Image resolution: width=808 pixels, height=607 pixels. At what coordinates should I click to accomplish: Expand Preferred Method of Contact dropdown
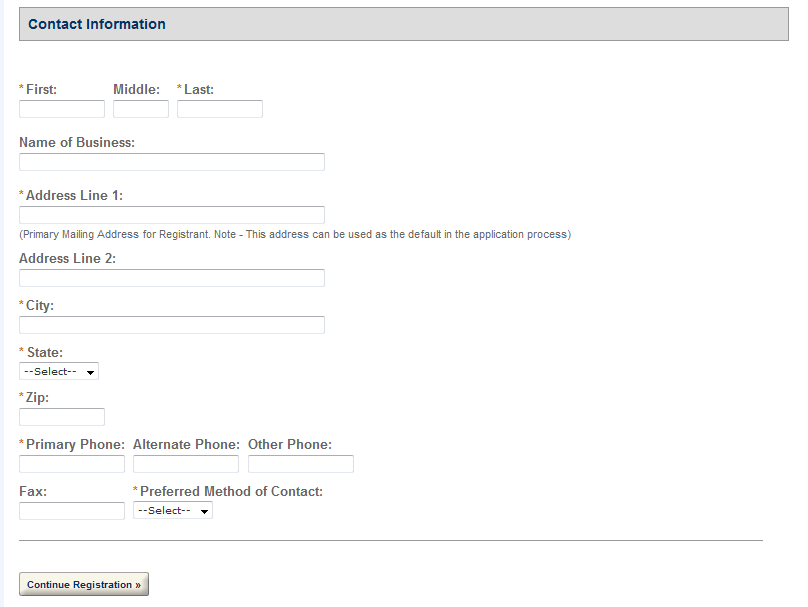(172, 511)
